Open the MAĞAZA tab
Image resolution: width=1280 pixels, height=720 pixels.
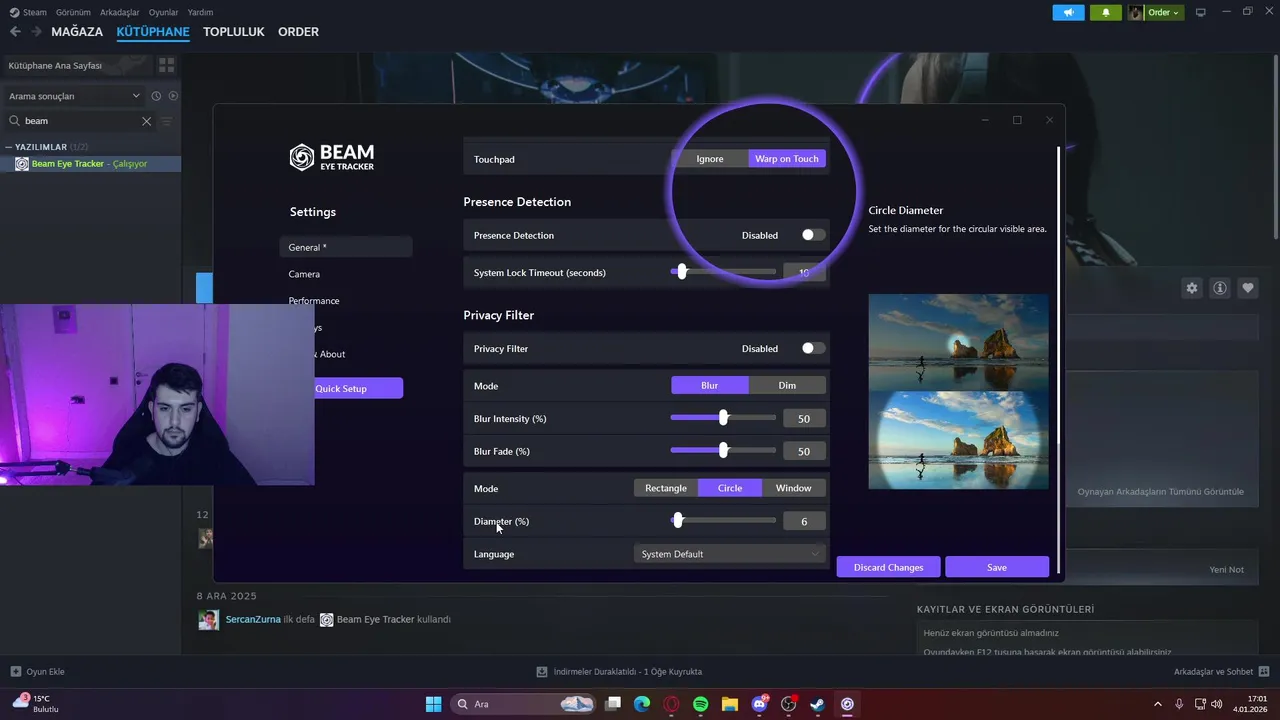77,32
